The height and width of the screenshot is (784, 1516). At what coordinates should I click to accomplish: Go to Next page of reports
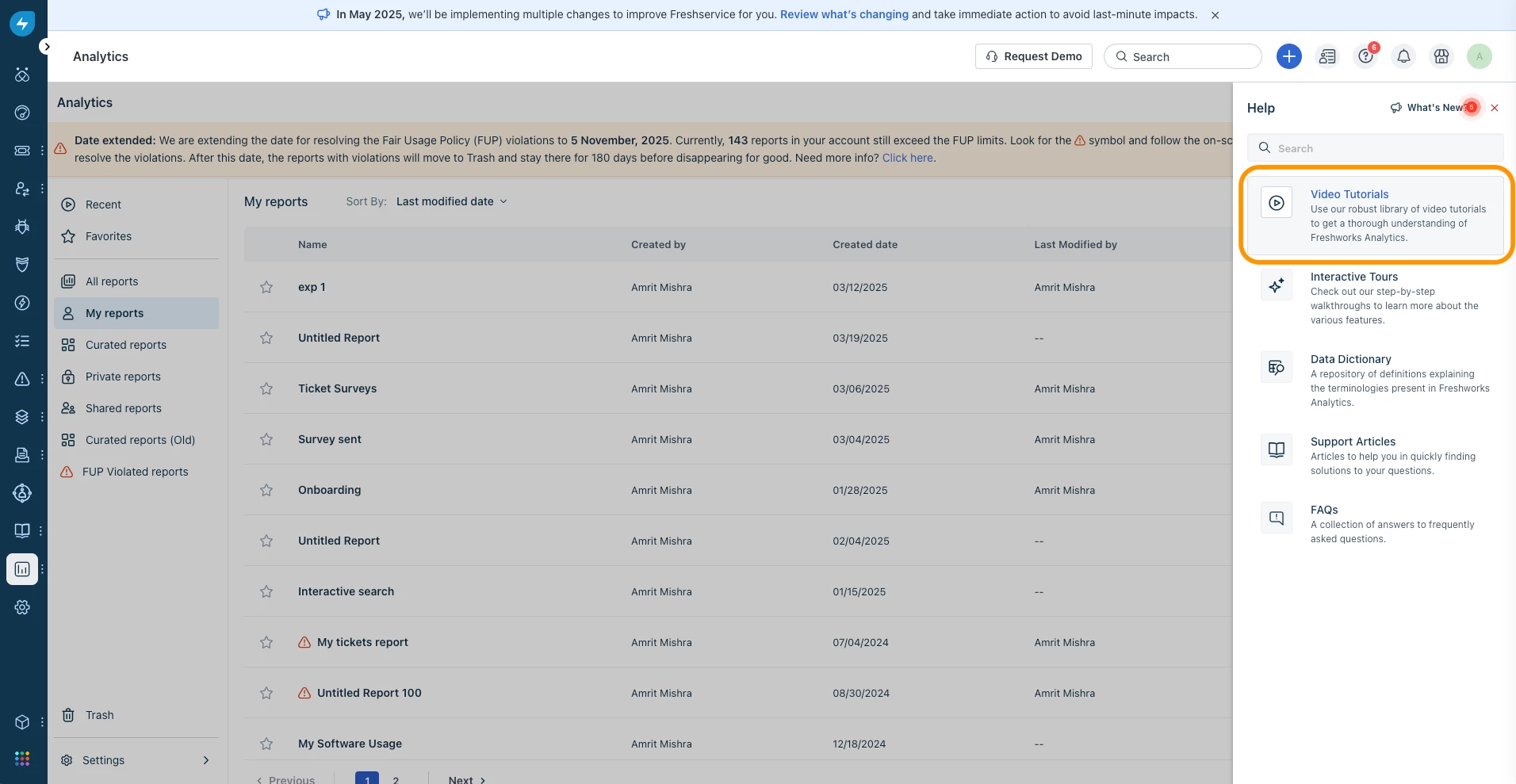[466, 780]
